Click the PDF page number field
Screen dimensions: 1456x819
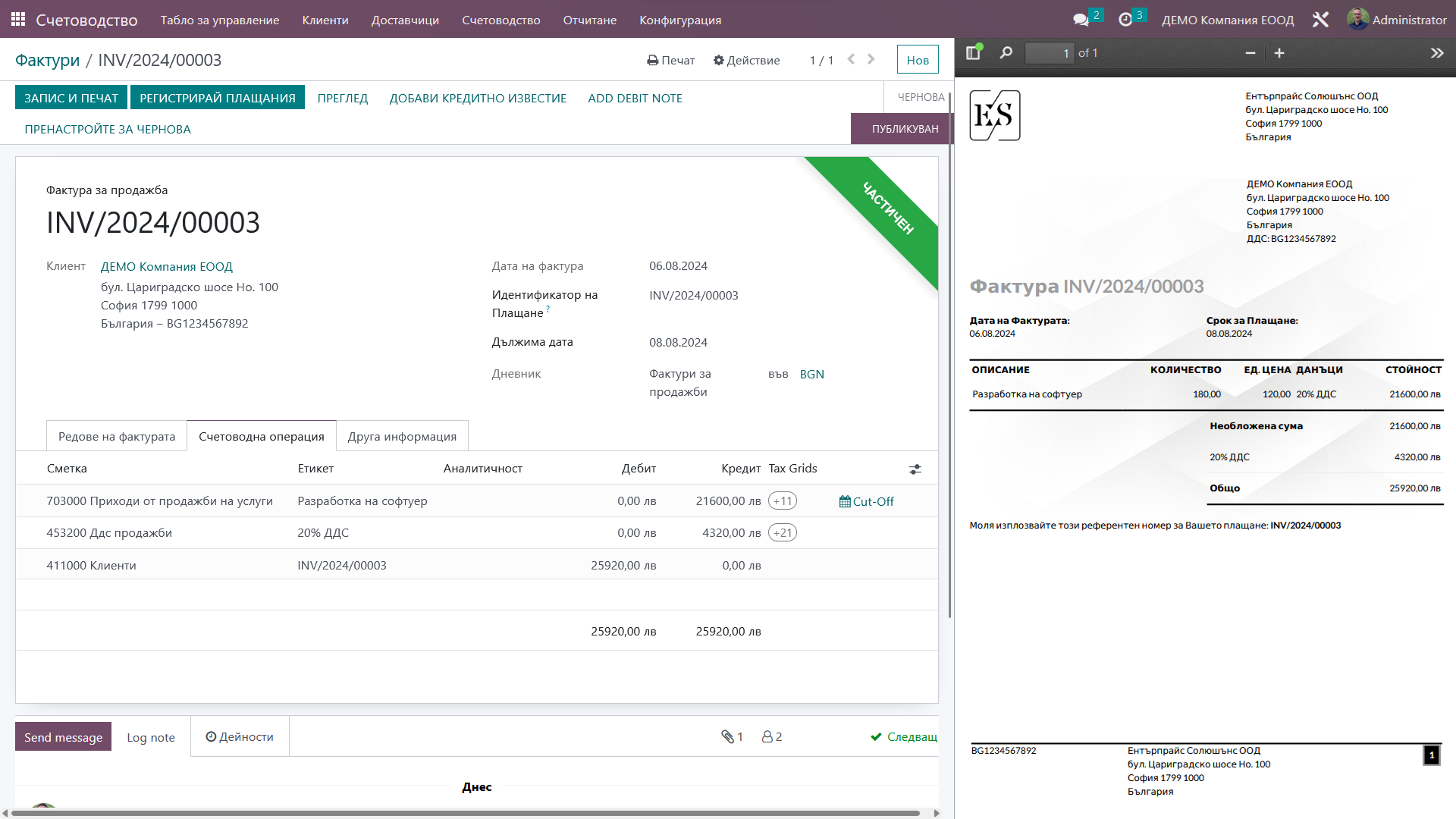[x=1050, y=53]
